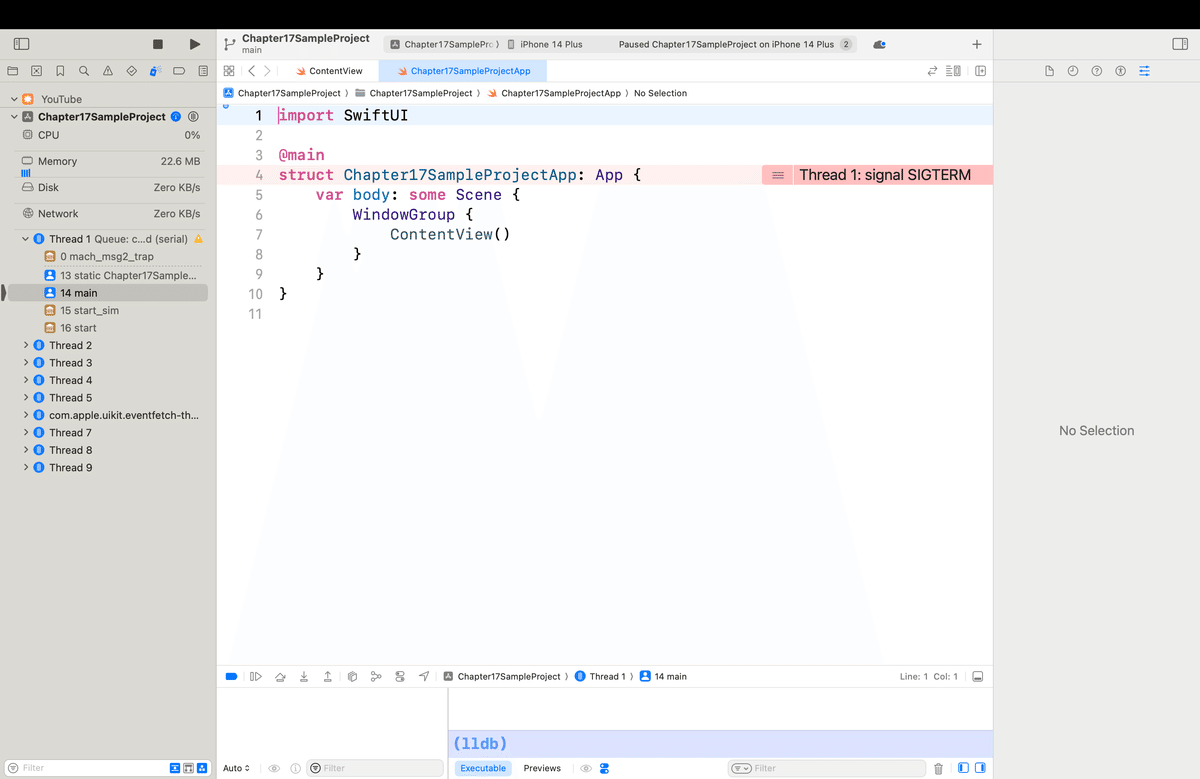This screenshot has width=1200, height=779.
Task: Select the Chapter17SampleProjectApp tab
Action: [463, 71]
